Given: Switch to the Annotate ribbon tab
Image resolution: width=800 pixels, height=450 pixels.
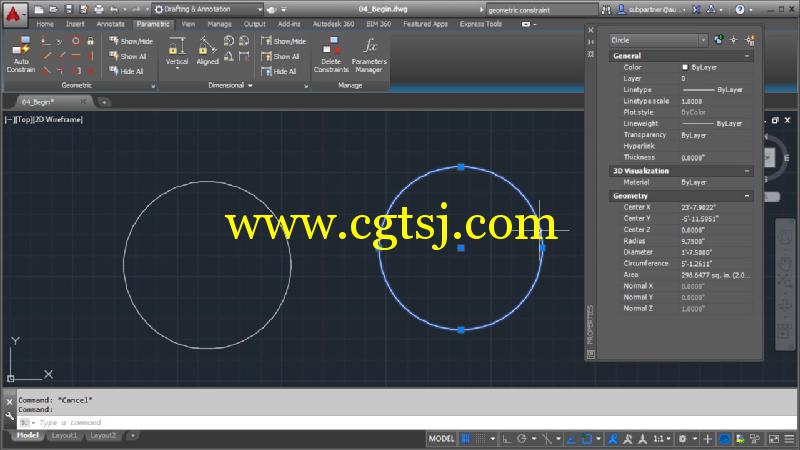Looking at the screenshot, I should (x=110, y=24).
